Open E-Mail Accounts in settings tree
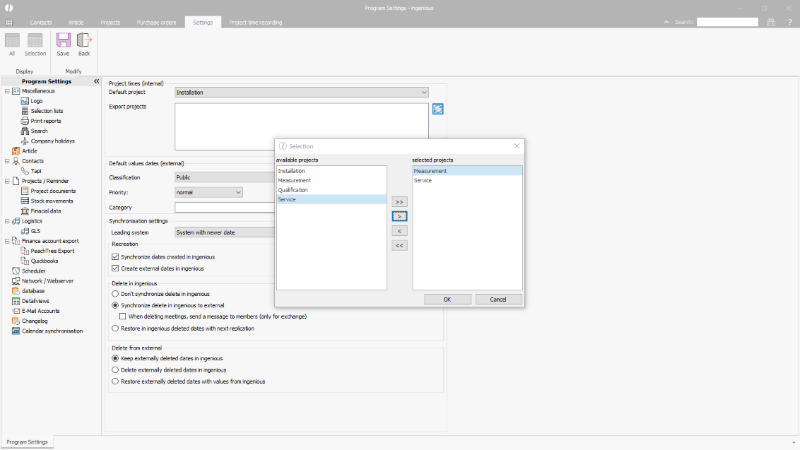The height and width of the screenshot is (450, 800). tap(42, 310)
